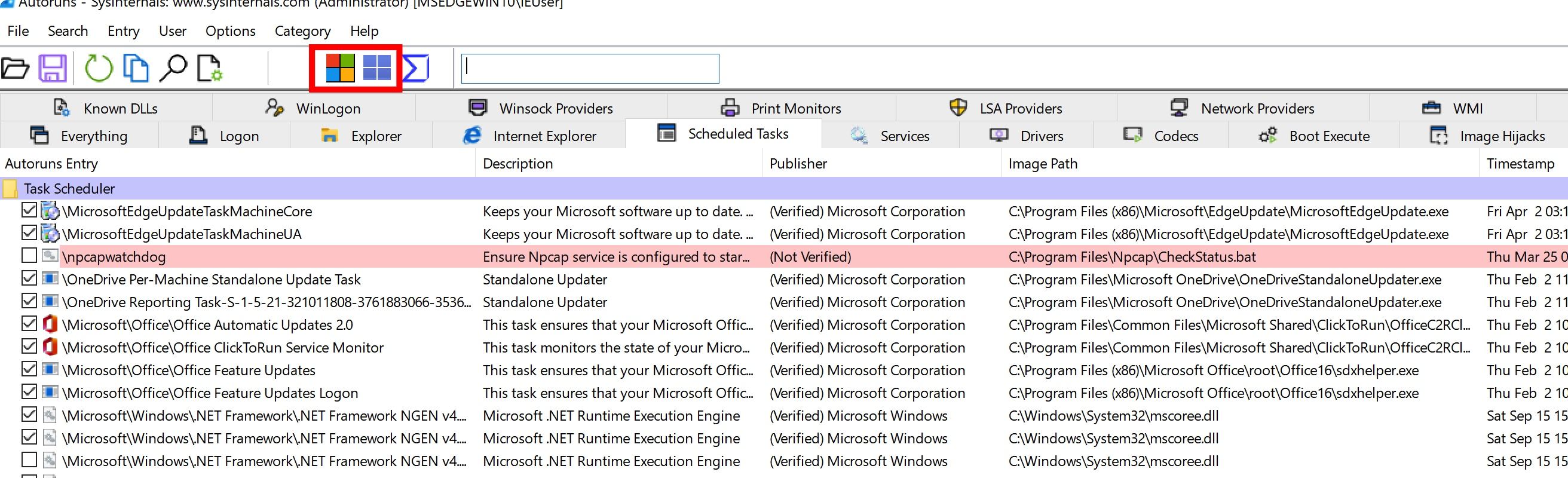Go to the Drivers tab

pyautogui.click(x=1027, y=136)
